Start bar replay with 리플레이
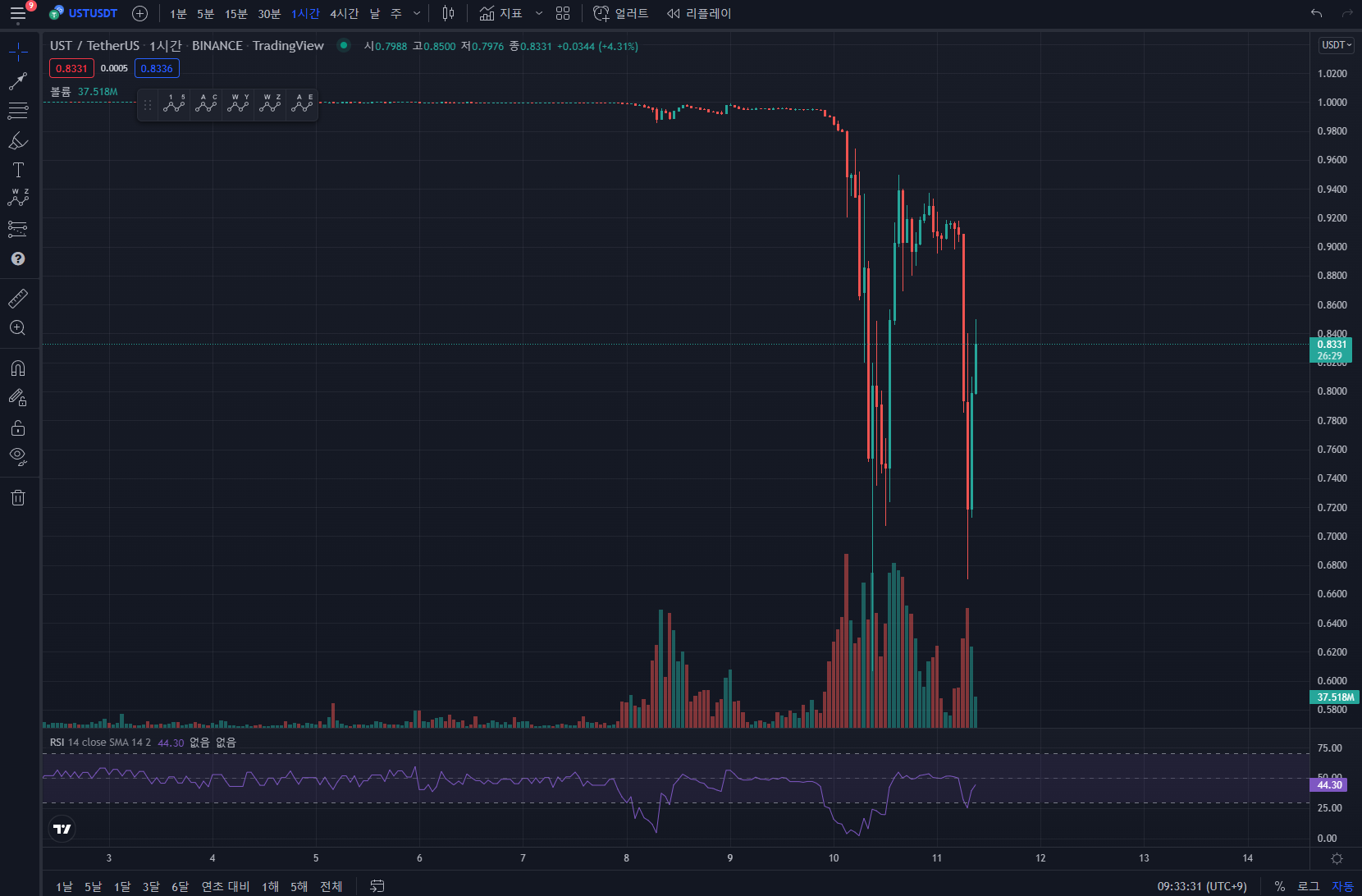 point(699,13)
